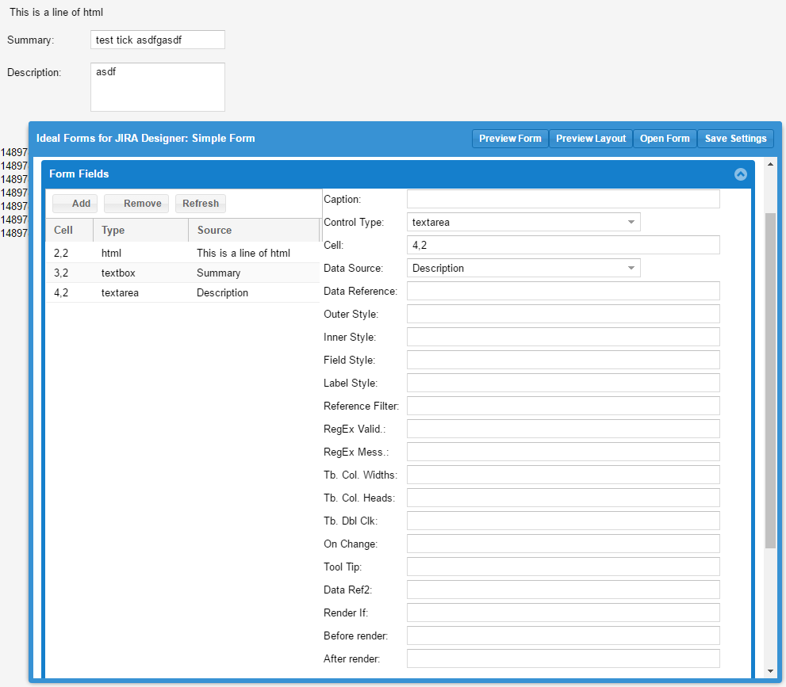Image resolution: width=786 pixels, height=687 pixels.
Task: Click Preview Layout button
Action: pos(590,138)
